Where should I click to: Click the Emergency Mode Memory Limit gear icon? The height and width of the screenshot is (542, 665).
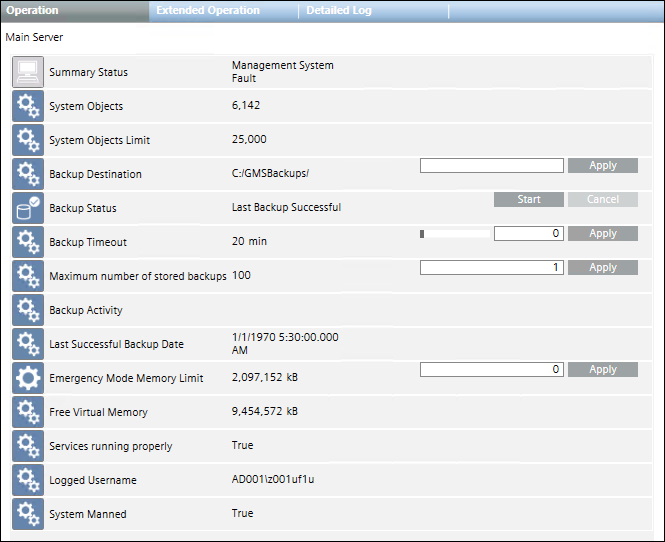(28, 378)
